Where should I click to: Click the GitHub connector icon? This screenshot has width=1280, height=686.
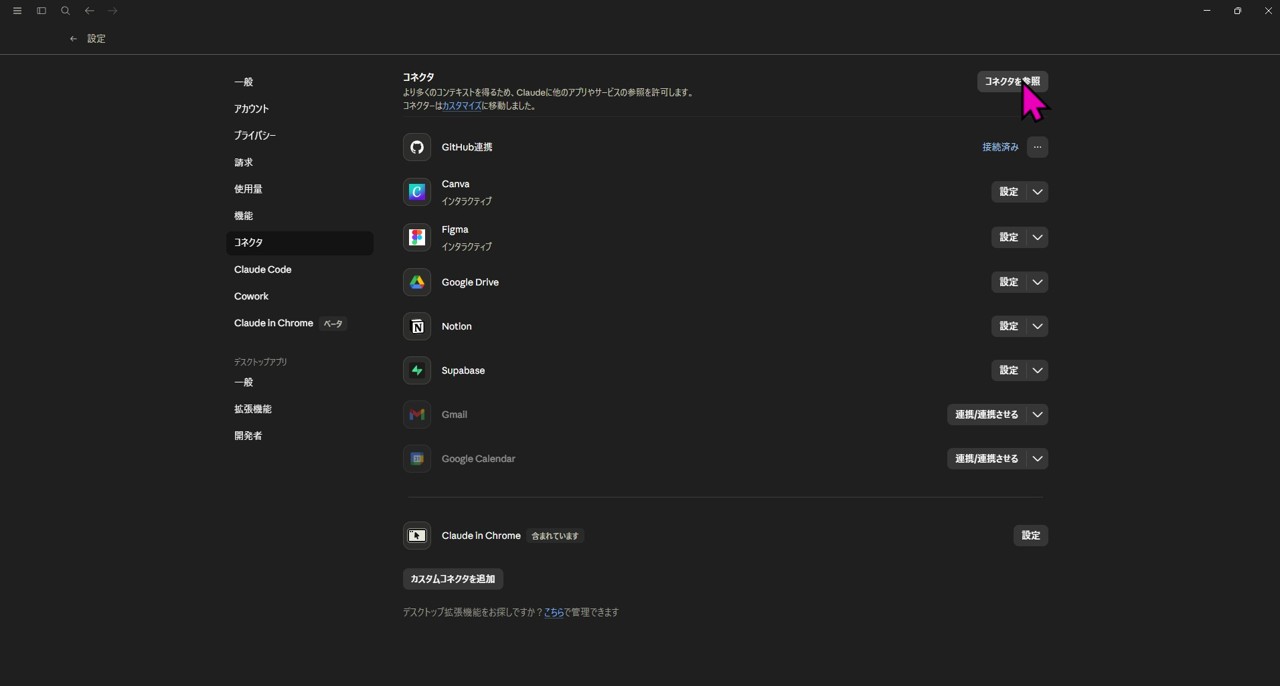[x=417, y=147]
